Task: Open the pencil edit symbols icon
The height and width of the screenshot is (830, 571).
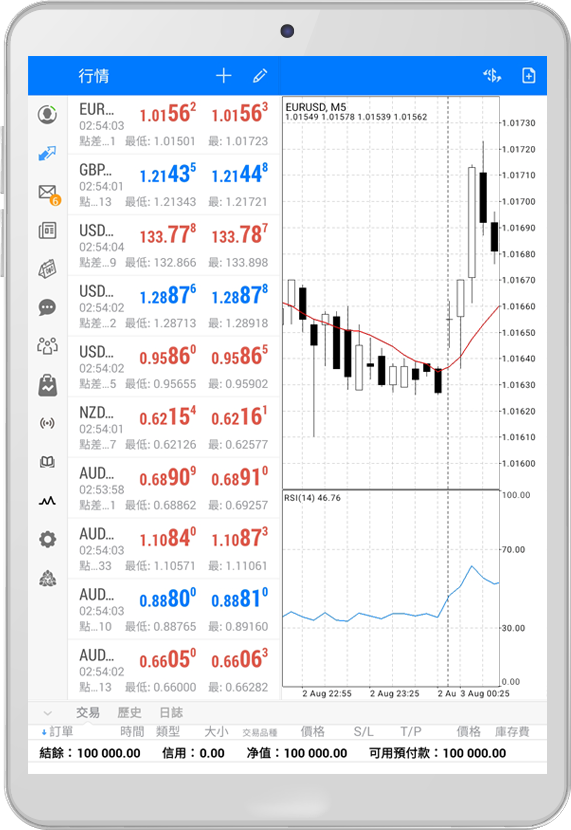Action: click(x=260, y=76)
